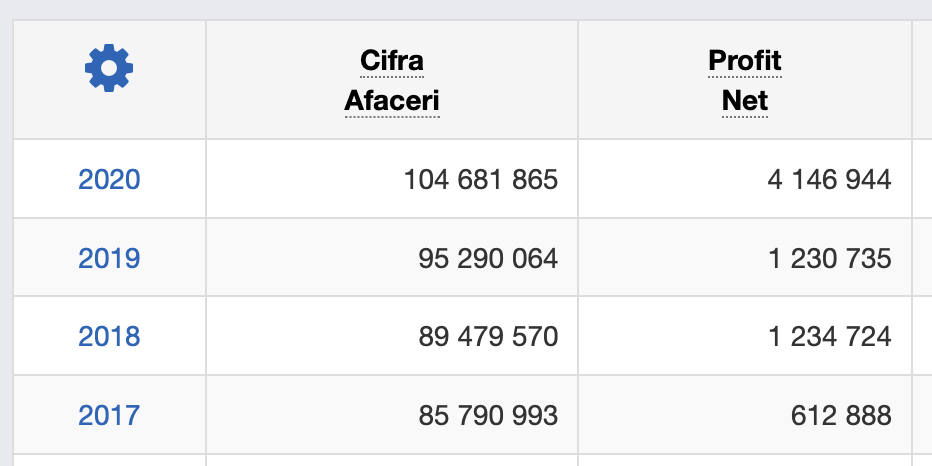Click the 2017 turnover value 85 790 993
This screenshot has height=466, width=932.
487,415
